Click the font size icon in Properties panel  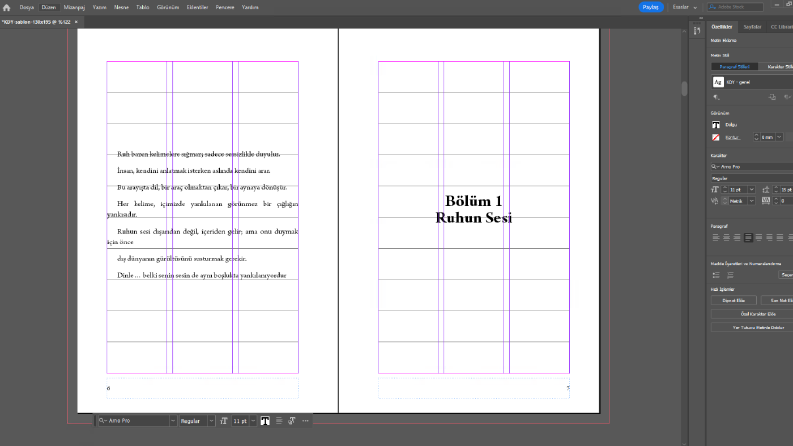[715, 190]
